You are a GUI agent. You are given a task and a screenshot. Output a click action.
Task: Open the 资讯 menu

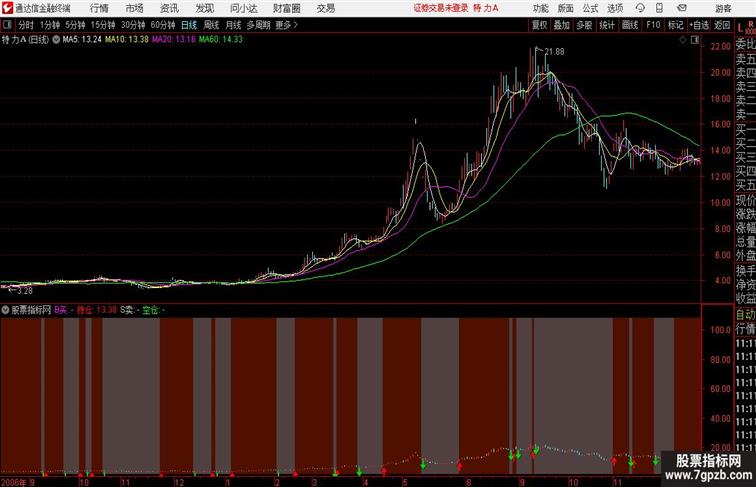coord(169,8)
